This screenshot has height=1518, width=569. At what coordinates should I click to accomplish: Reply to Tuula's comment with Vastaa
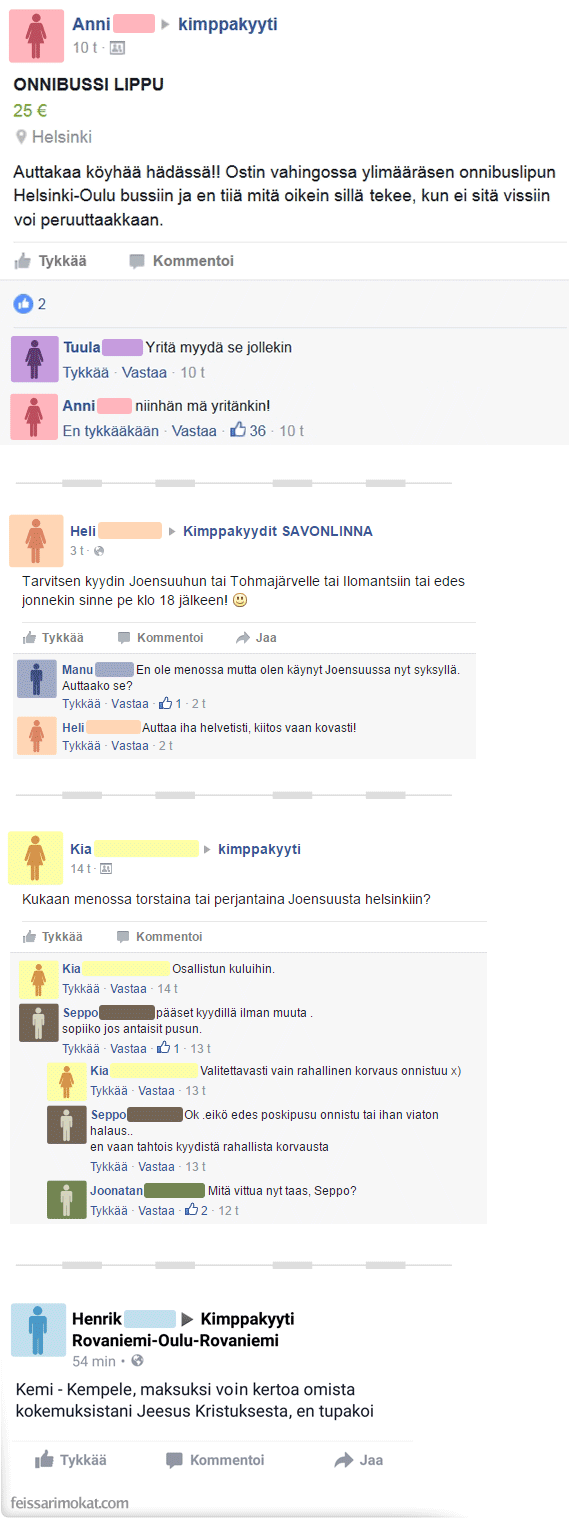point(145,372)
